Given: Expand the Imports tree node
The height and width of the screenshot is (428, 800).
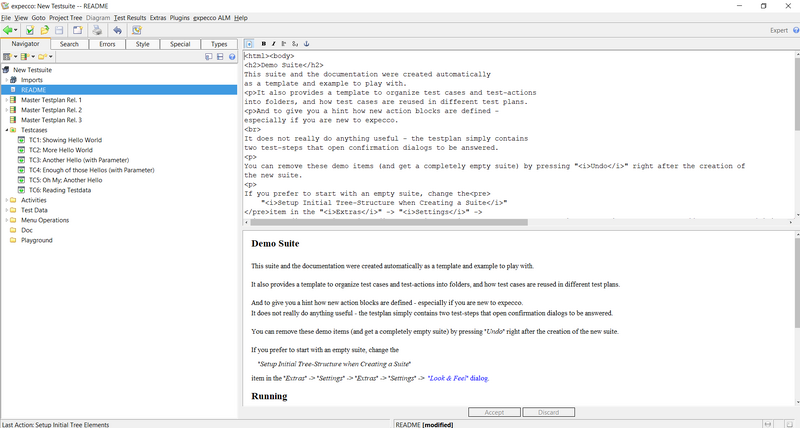Looking at the screenshot, I should pos(7,80).
